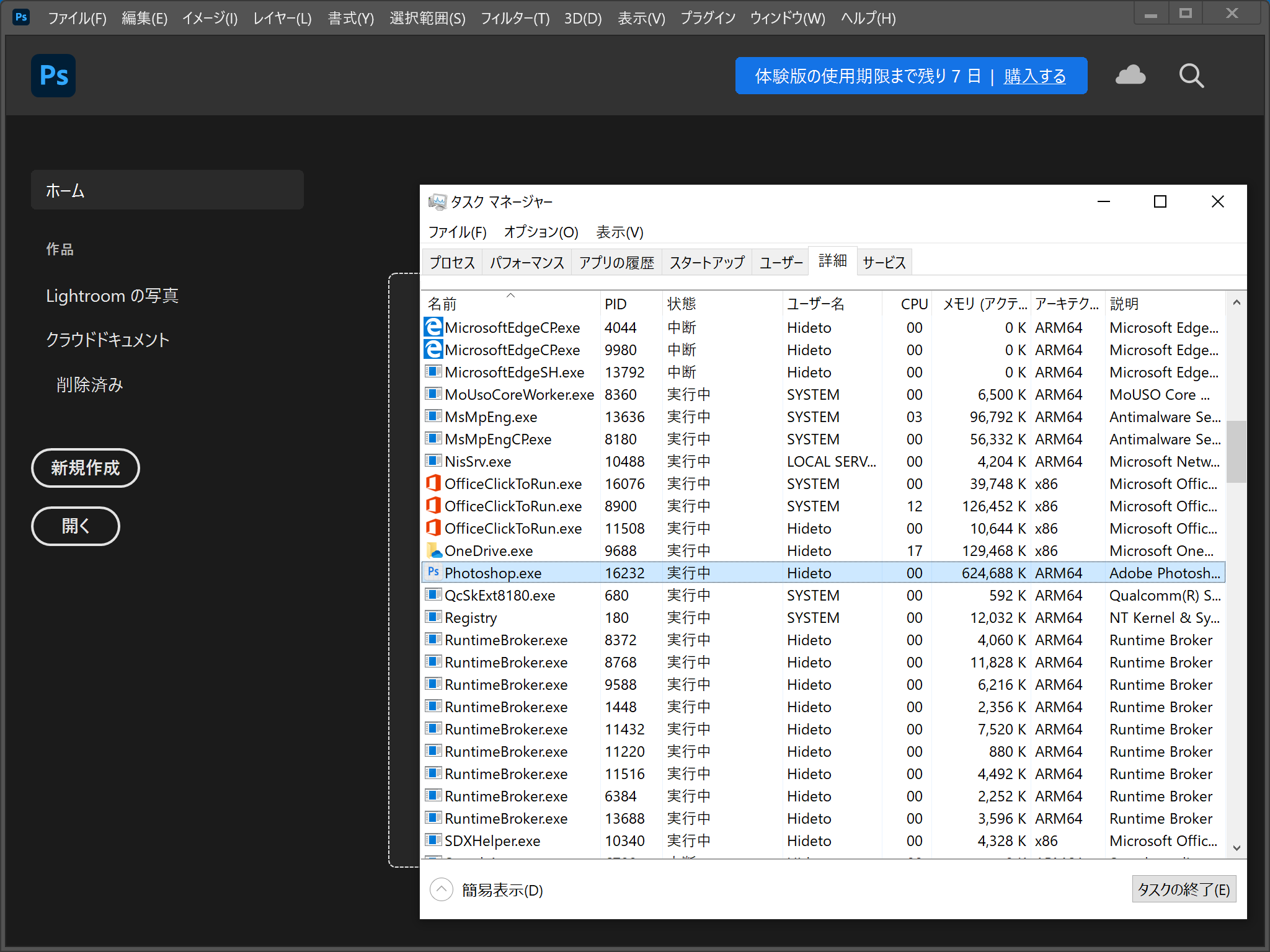Click the Office icon beside OfficeClickToRun.exe
The image size is (1270, 952).
433,483
